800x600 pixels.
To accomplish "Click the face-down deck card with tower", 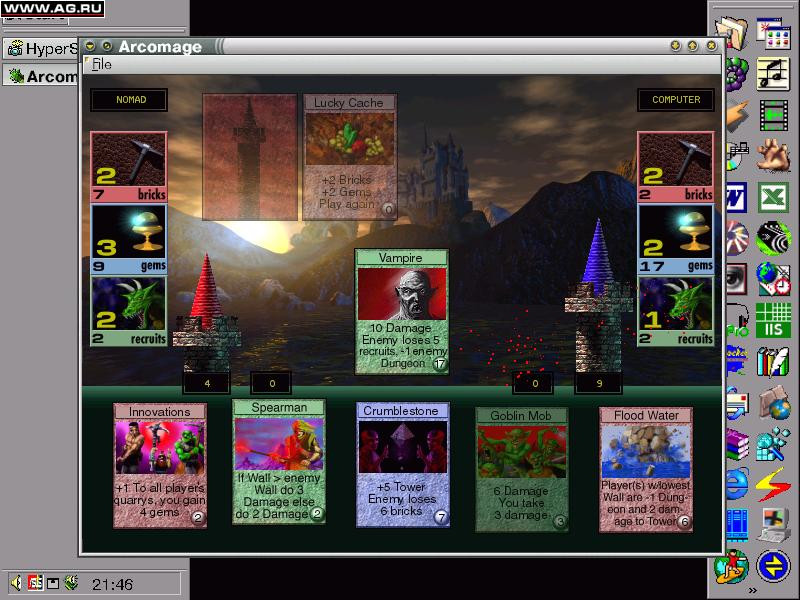I will click(x=249, y=157).
